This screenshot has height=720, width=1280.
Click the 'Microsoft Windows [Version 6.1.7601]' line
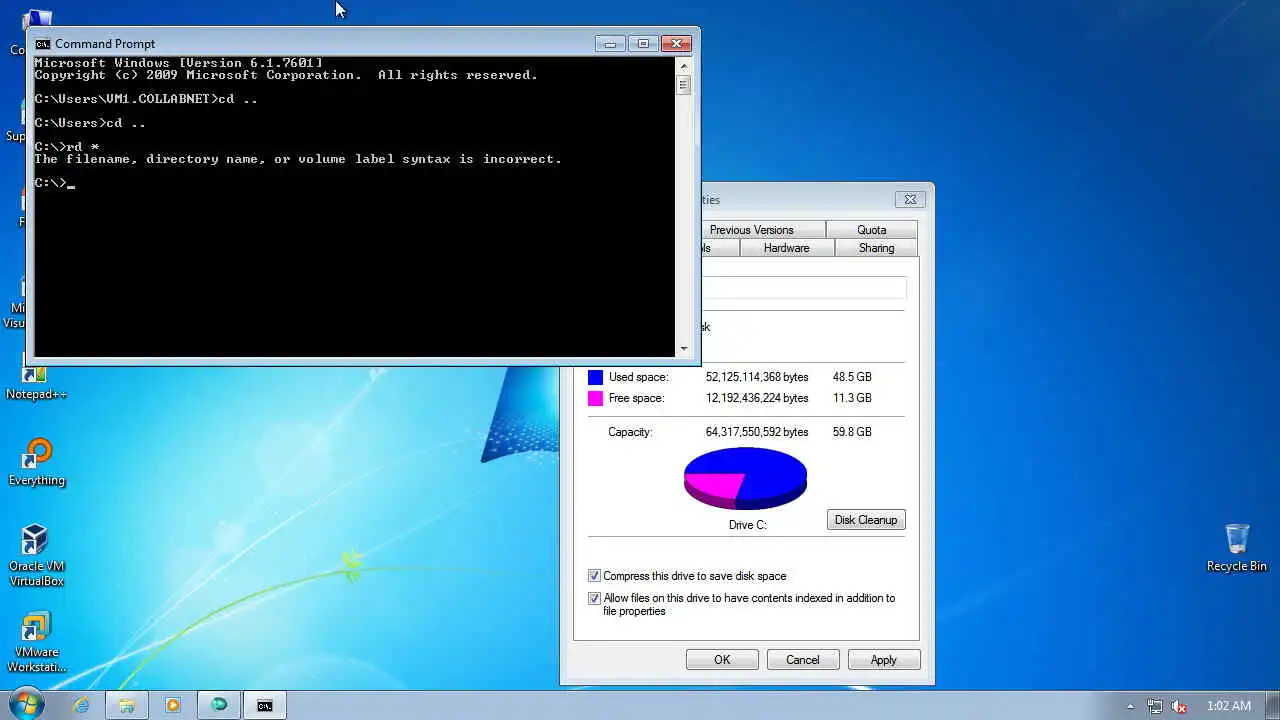click(178, 63)
